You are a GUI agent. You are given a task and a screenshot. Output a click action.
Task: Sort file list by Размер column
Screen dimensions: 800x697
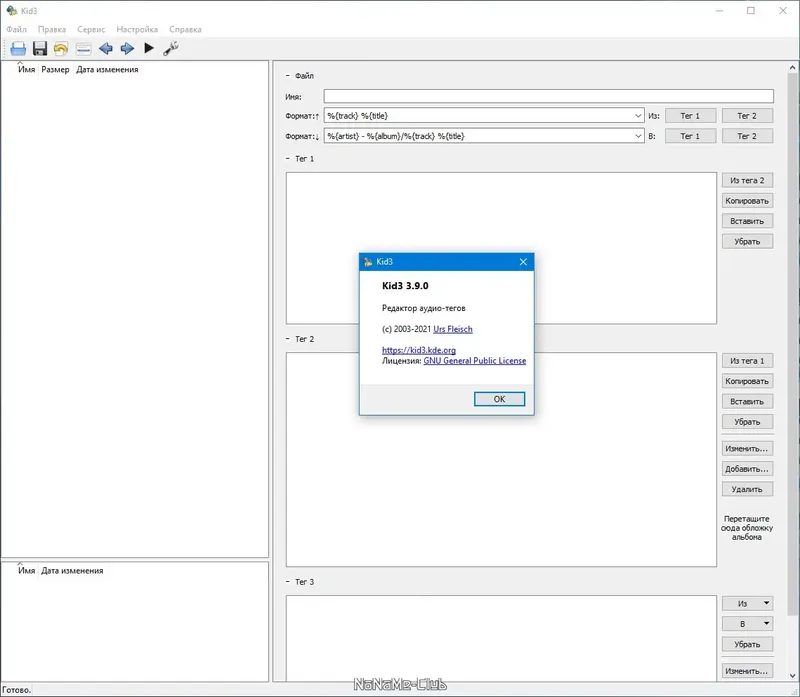click(55, 69)
